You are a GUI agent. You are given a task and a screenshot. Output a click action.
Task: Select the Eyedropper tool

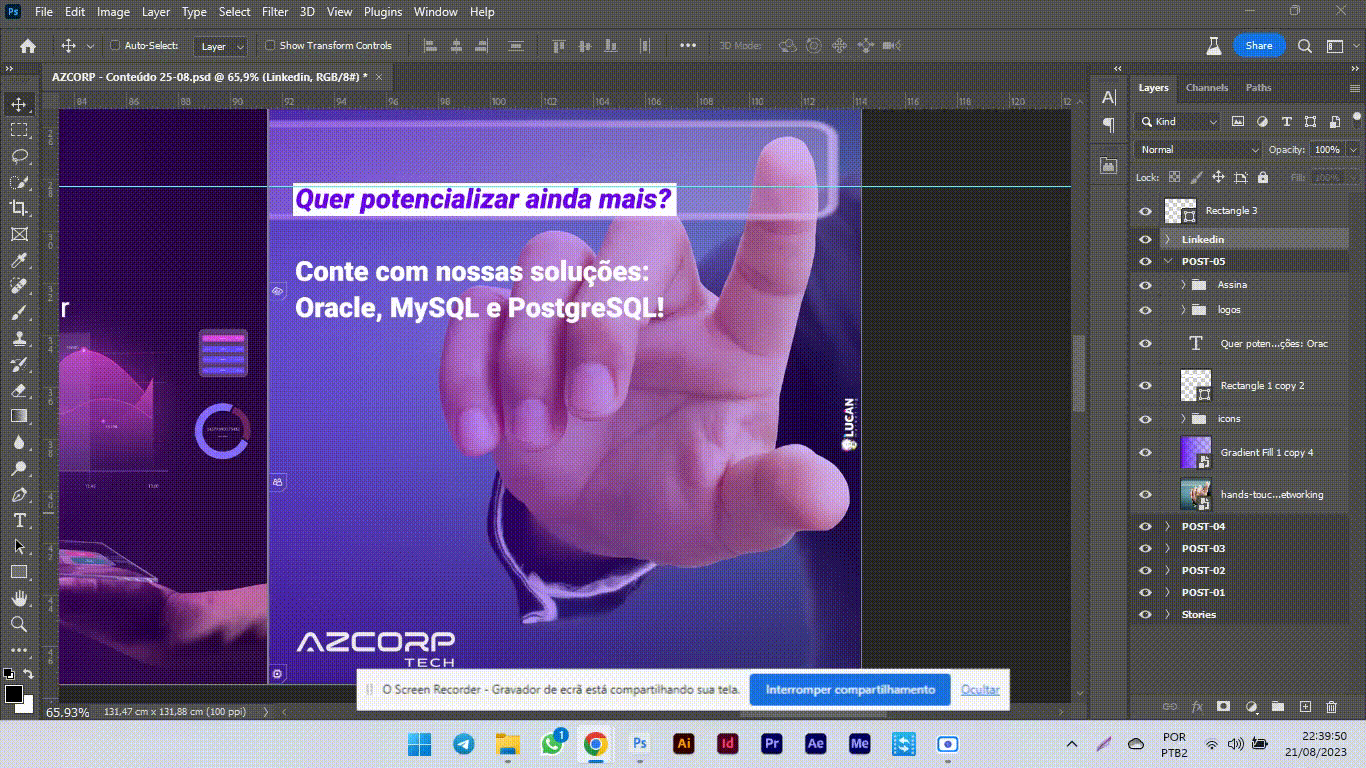[18, 260]
